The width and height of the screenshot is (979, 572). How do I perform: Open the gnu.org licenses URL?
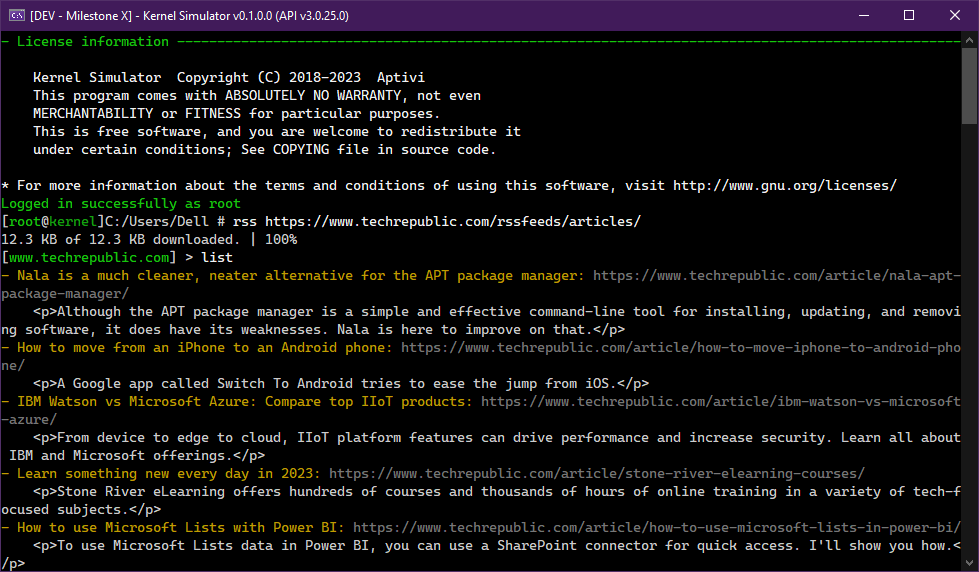point(784,186)
